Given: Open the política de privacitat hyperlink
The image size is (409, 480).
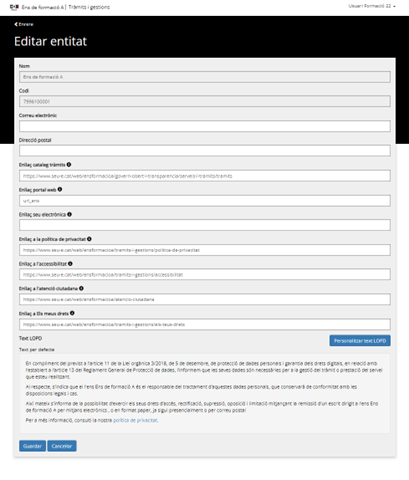Looking at the screenshot, I should point(135,420).
